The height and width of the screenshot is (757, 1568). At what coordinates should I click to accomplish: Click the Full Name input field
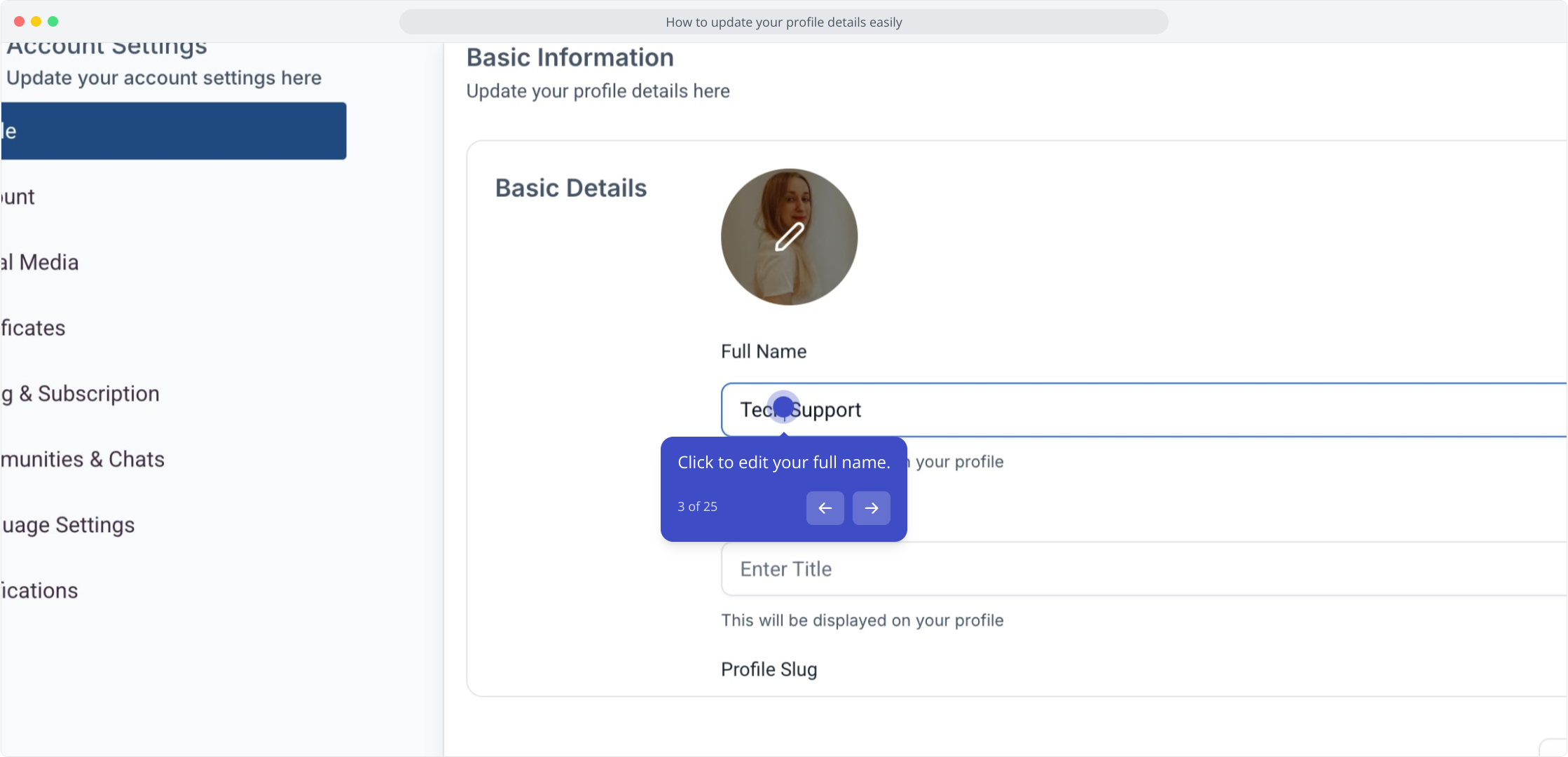pos(1143,410)
